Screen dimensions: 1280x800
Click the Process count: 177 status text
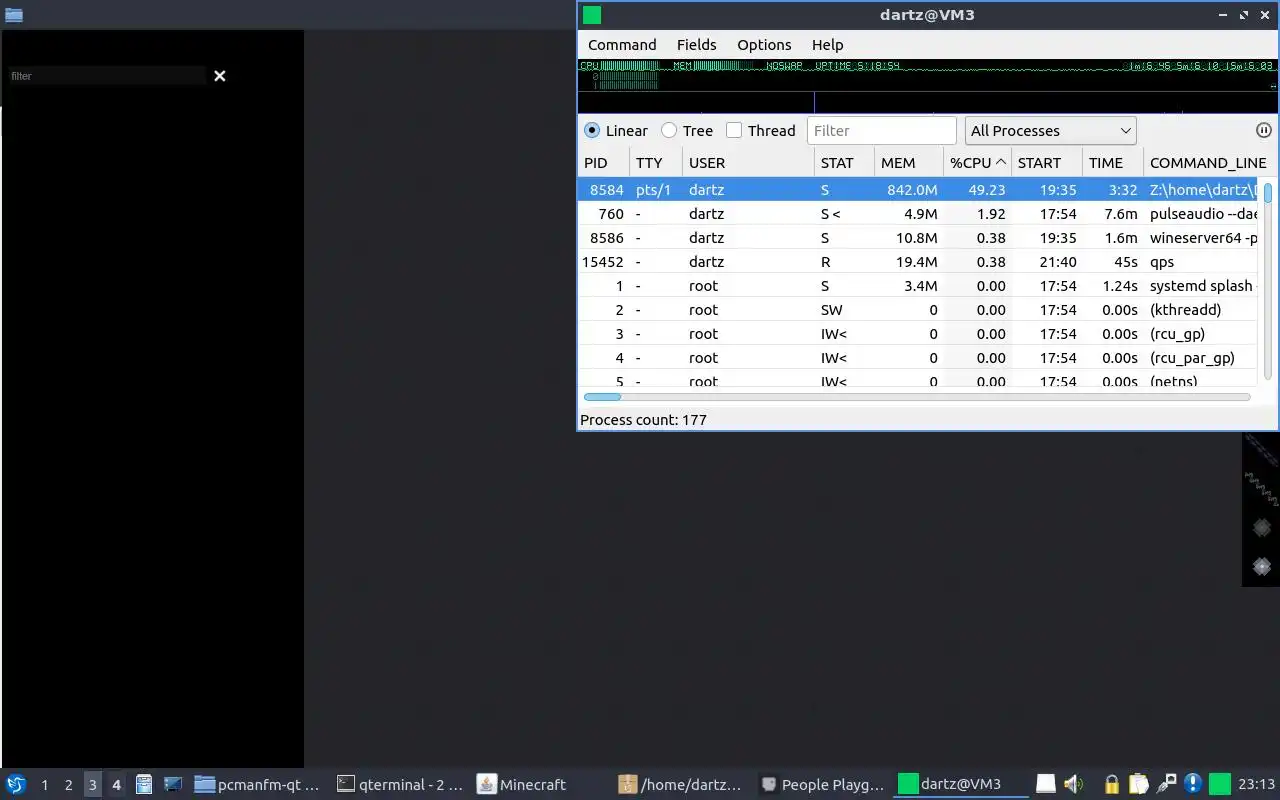[x=643, y=419]
